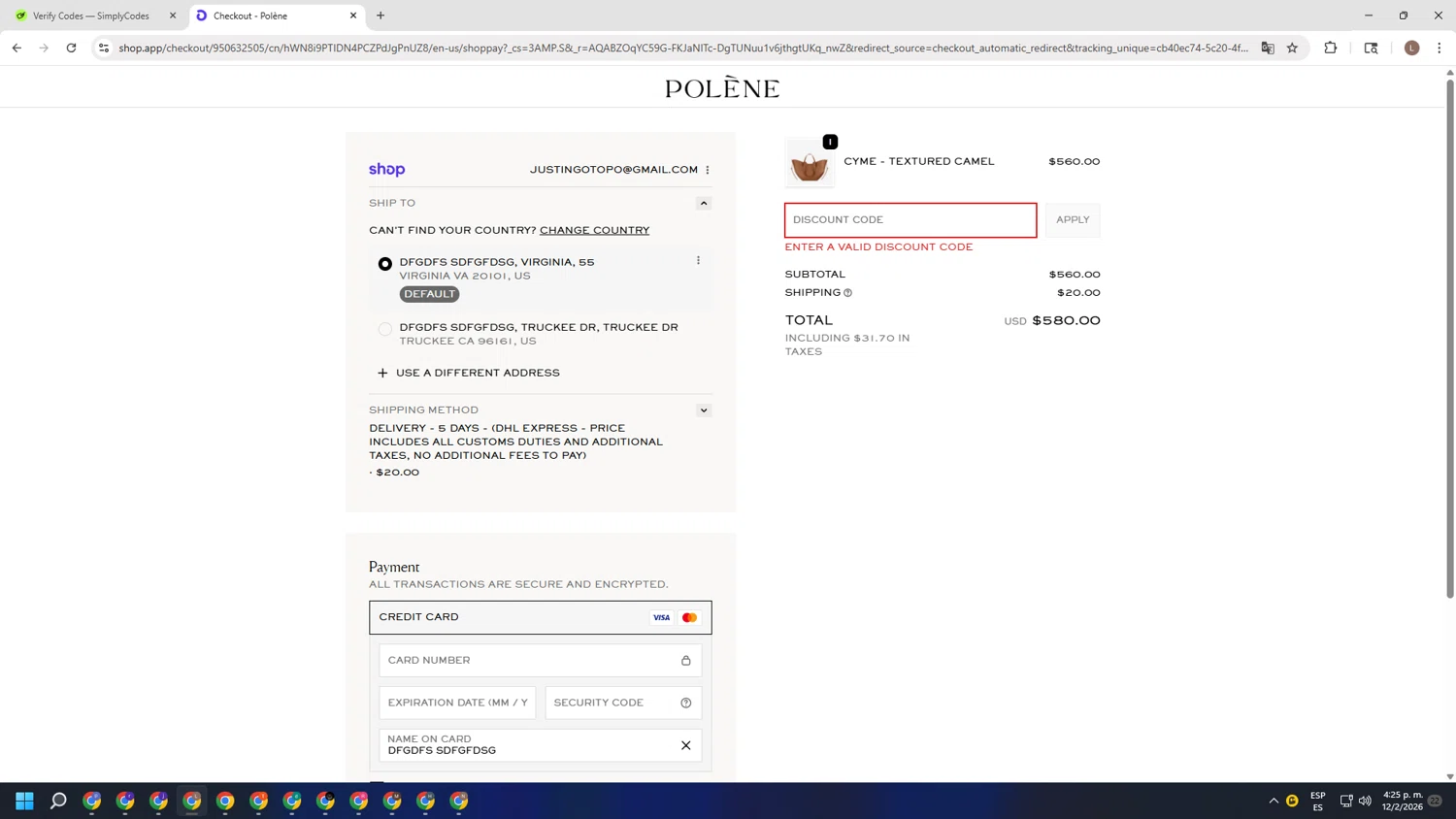
Task: Click the Default address badge
Action: coord(429,294)
